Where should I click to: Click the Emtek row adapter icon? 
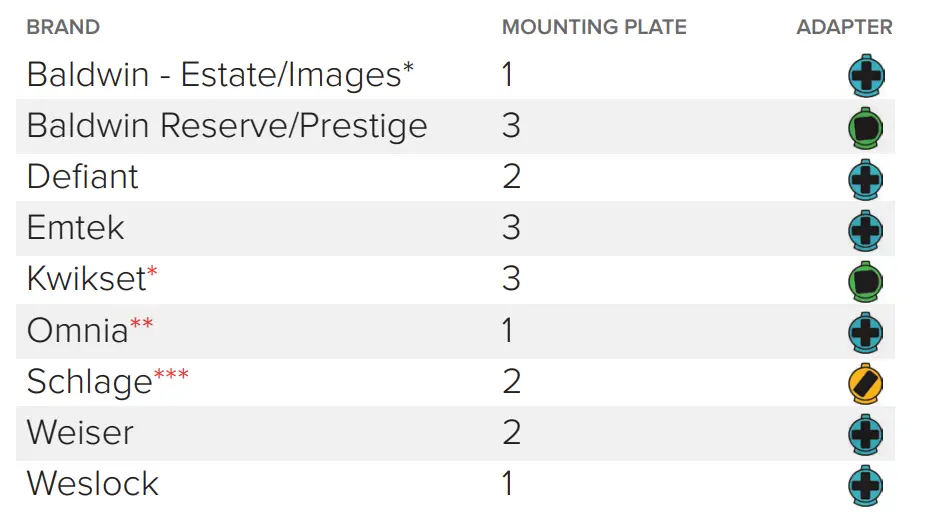click(865, 230)
